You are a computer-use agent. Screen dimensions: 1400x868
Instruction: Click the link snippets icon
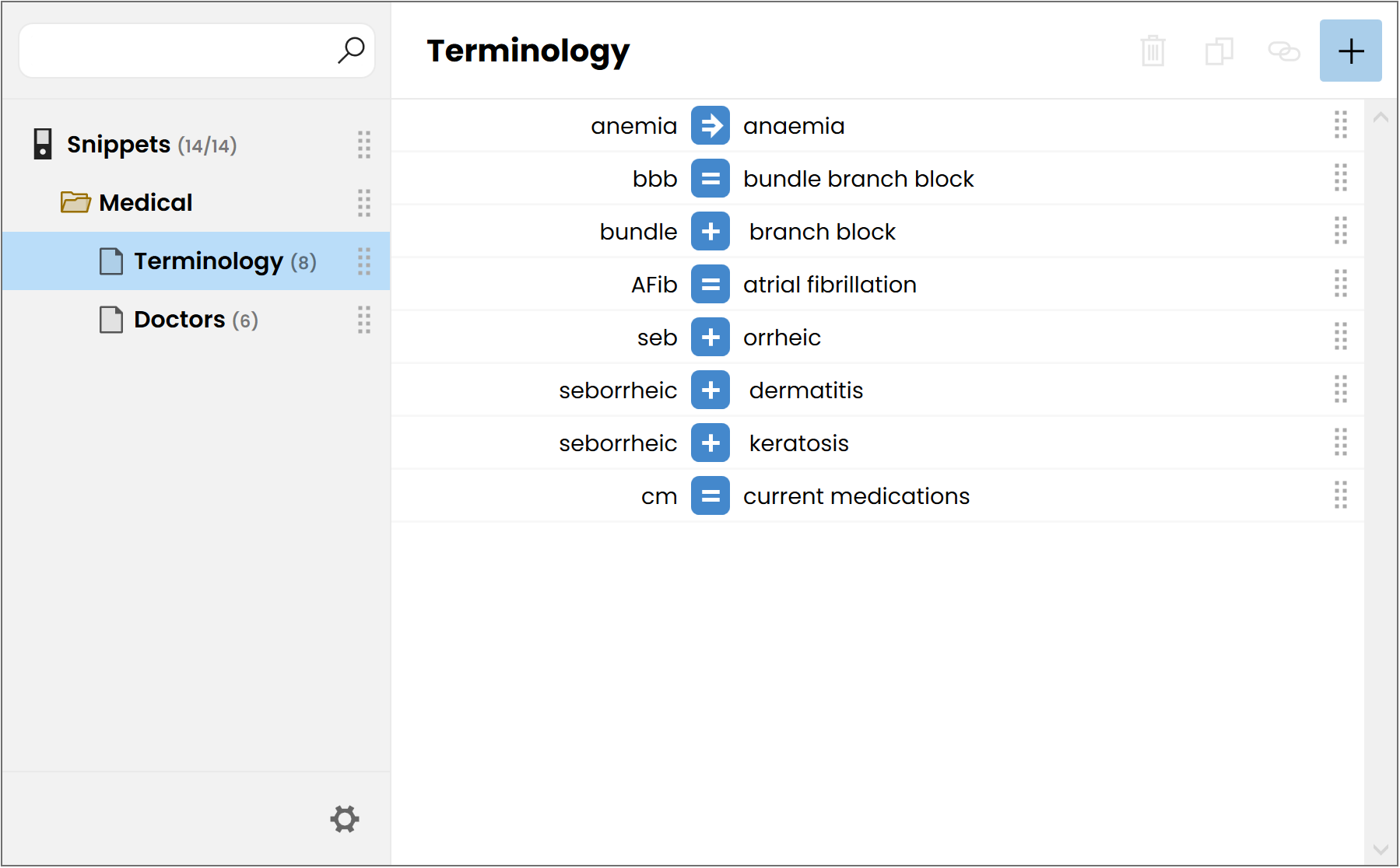1284,51
